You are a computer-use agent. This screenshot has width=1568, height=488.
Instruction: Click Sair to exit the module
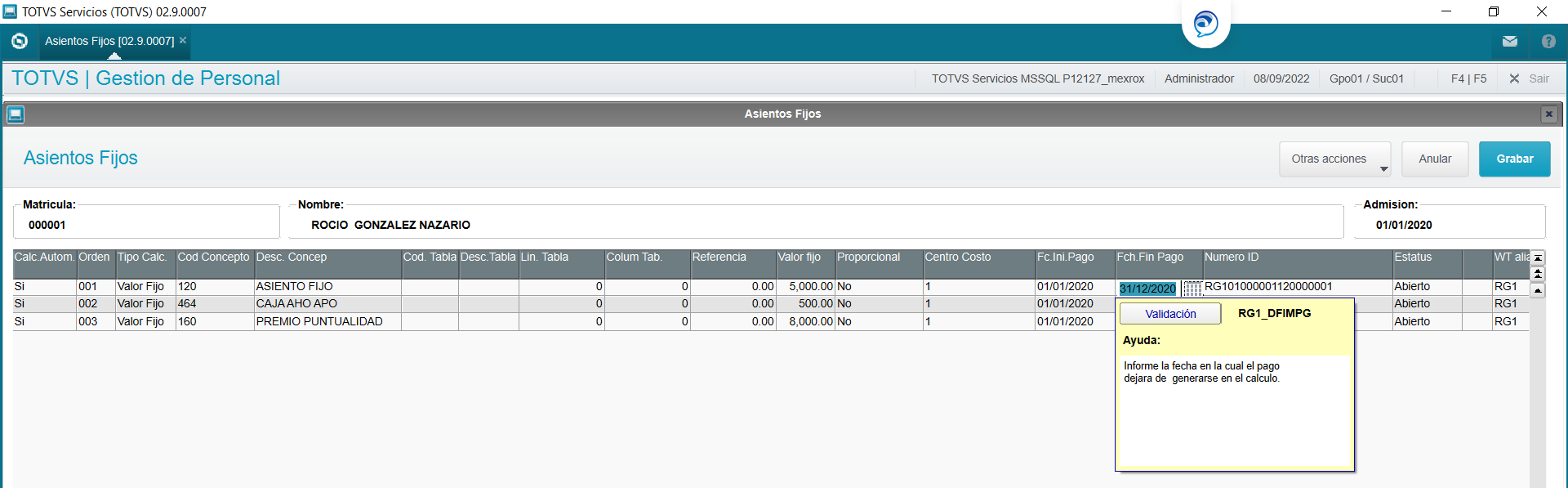point(1530,78)
